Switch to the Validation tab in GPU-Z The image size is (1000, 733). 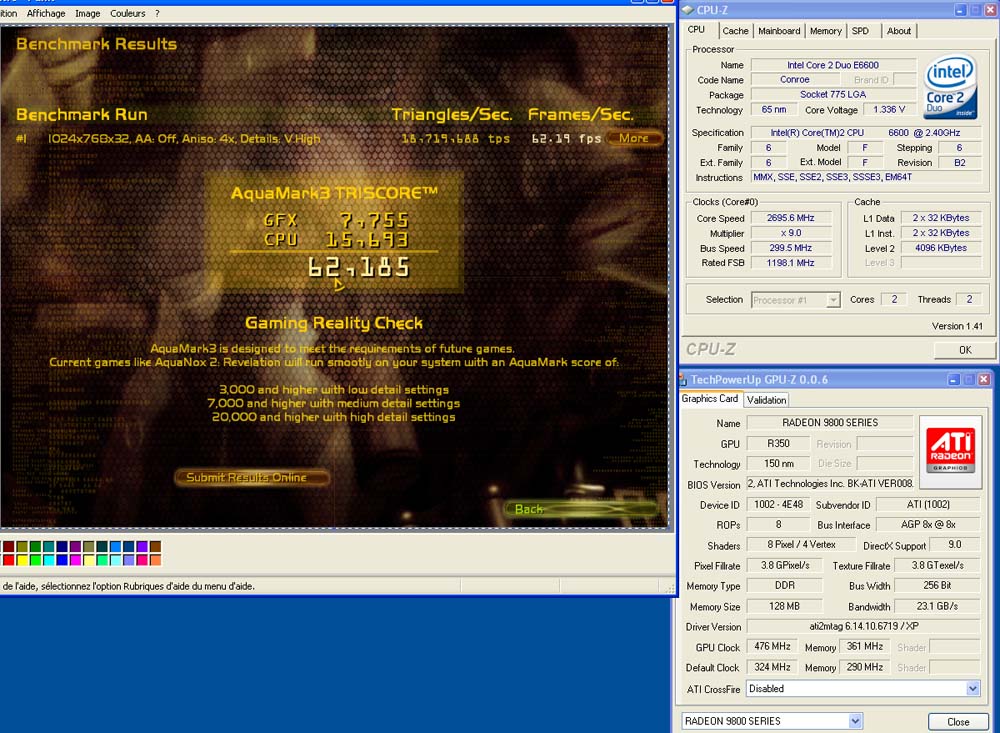[767, 400]
